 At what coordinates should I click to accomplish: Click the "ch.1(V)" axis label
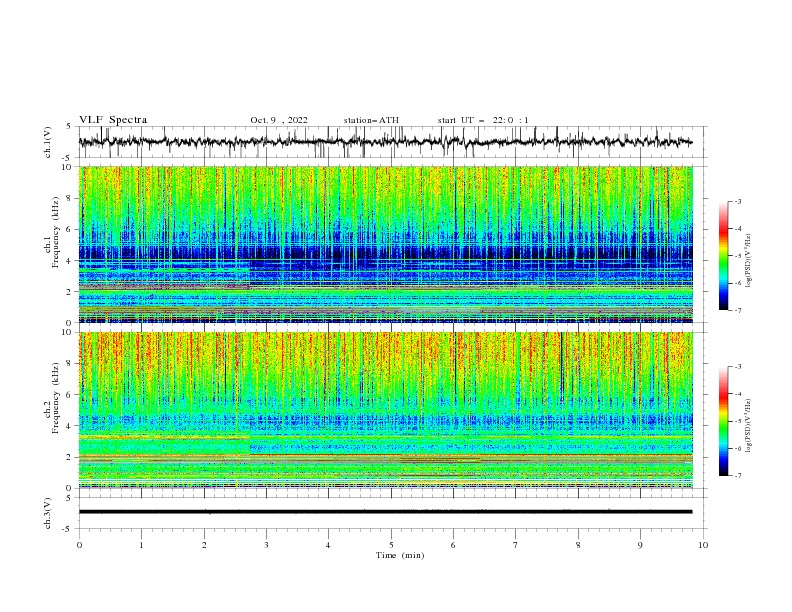point(48,142)
